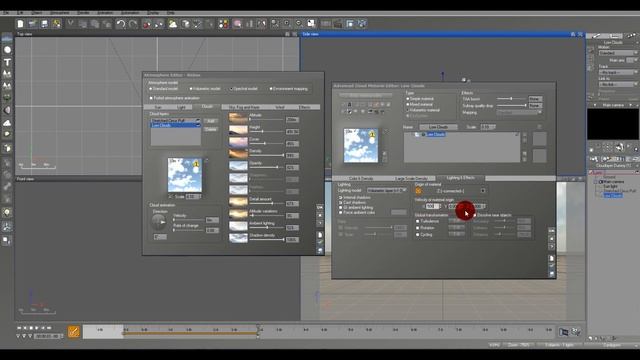Click the Redo arrow in the toolbar

click(x=133, y=24)
